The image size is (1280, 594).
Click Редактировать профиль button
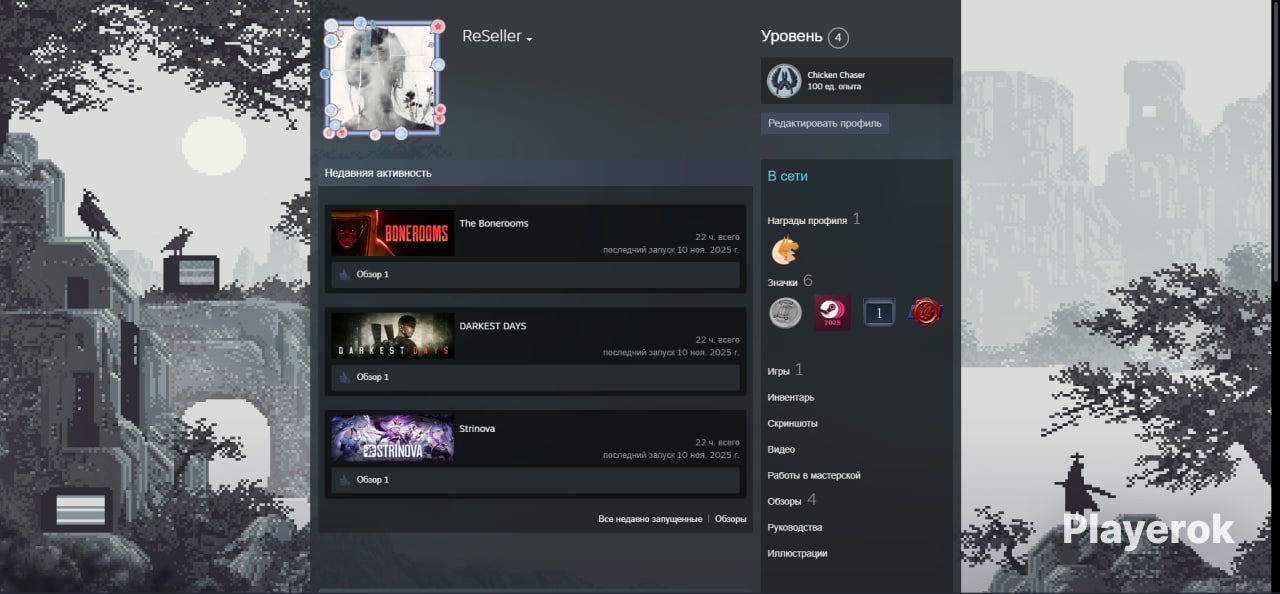[x=825, y=124]
